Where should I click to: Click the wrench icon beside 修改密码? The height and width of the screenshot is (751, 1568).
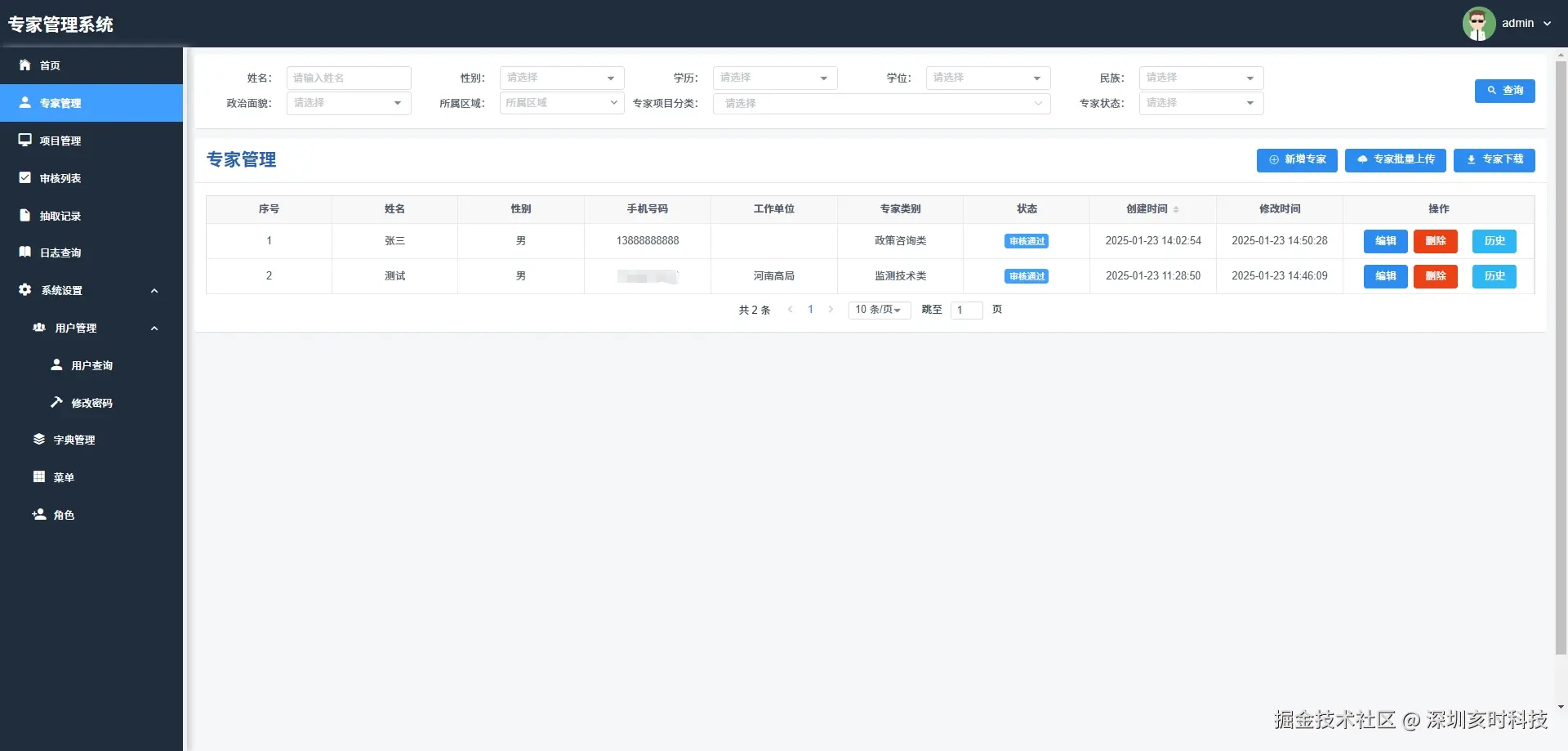pos(56,402)
